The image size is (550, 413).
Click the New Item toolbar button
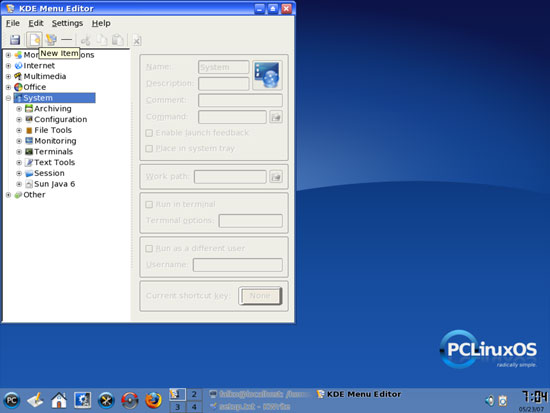tap(34, 40)
